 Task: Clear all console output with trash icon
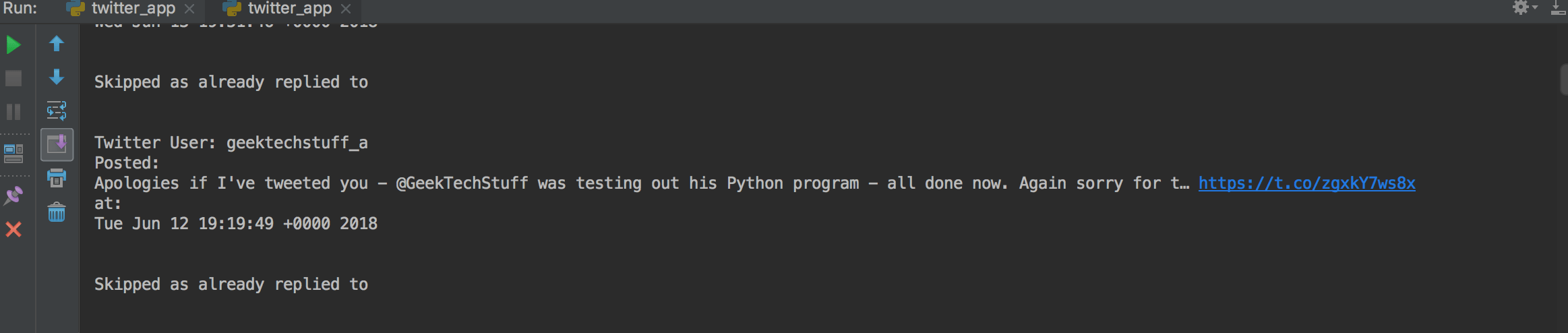[57, 213]
